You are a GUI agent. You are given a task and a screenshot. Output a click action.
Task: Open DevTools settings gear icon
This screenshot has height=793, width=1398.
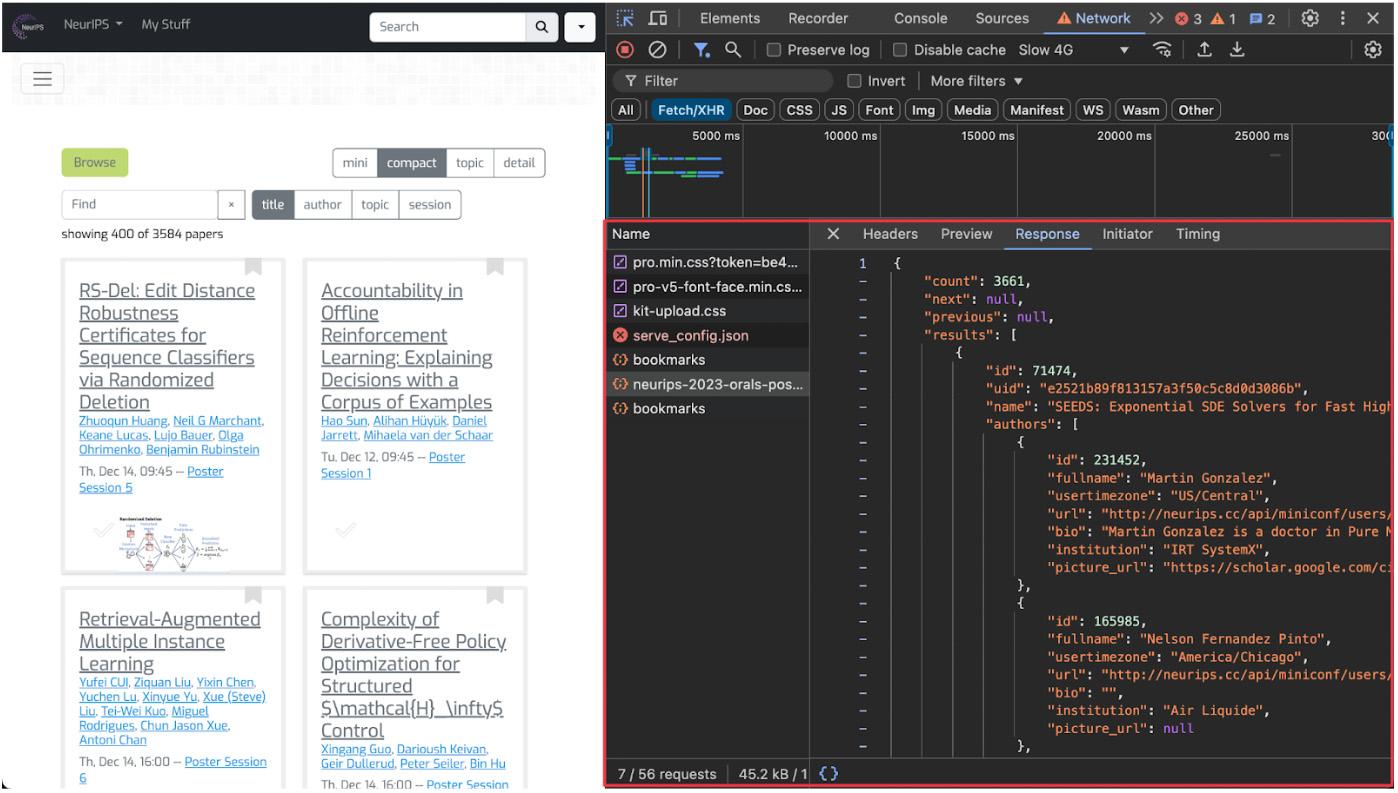pyautogui.click(x=1312, y=18)
